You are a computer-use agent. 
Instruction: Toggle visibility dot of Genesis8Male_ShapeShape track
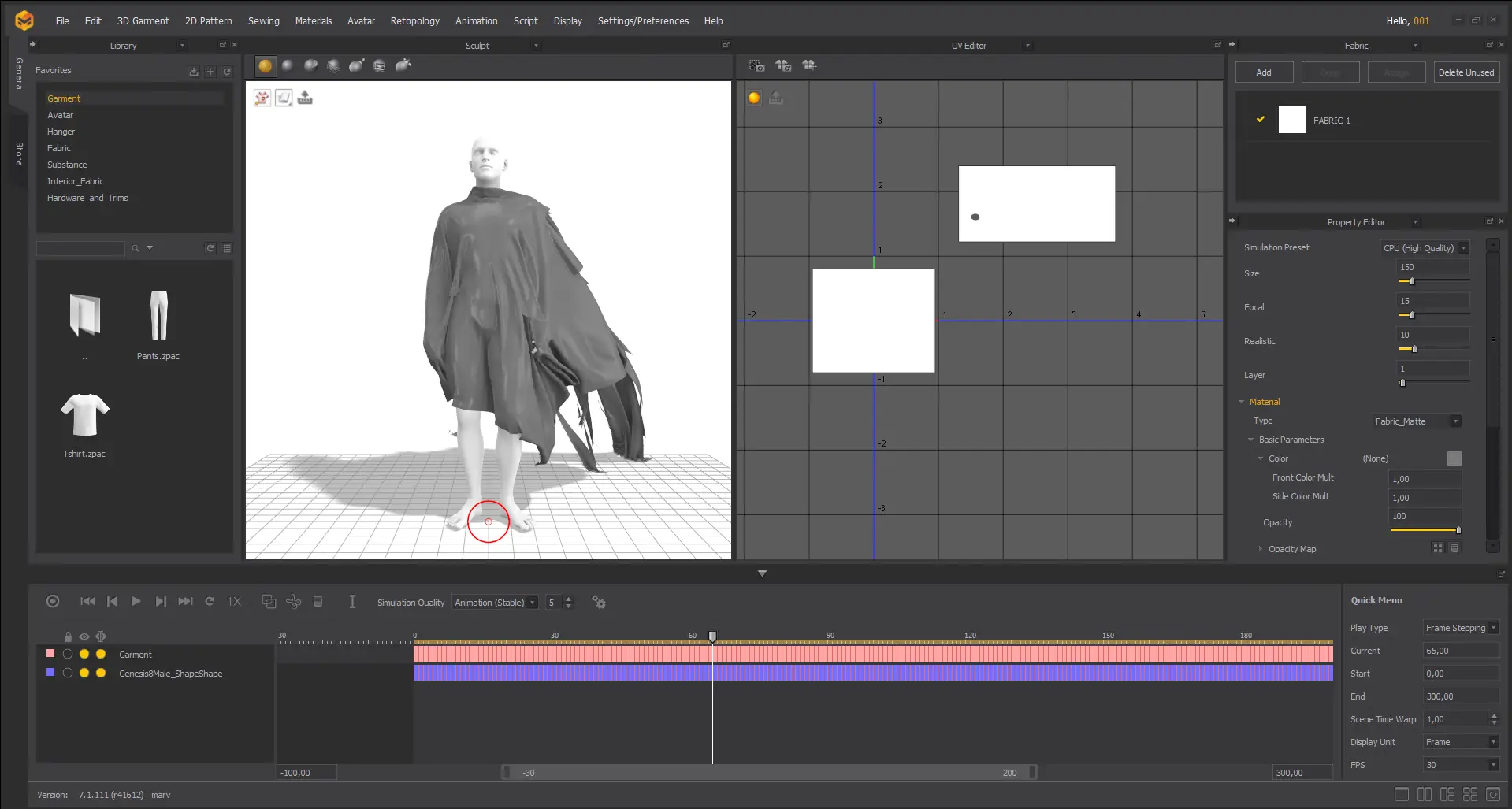(x=84, y=673)
